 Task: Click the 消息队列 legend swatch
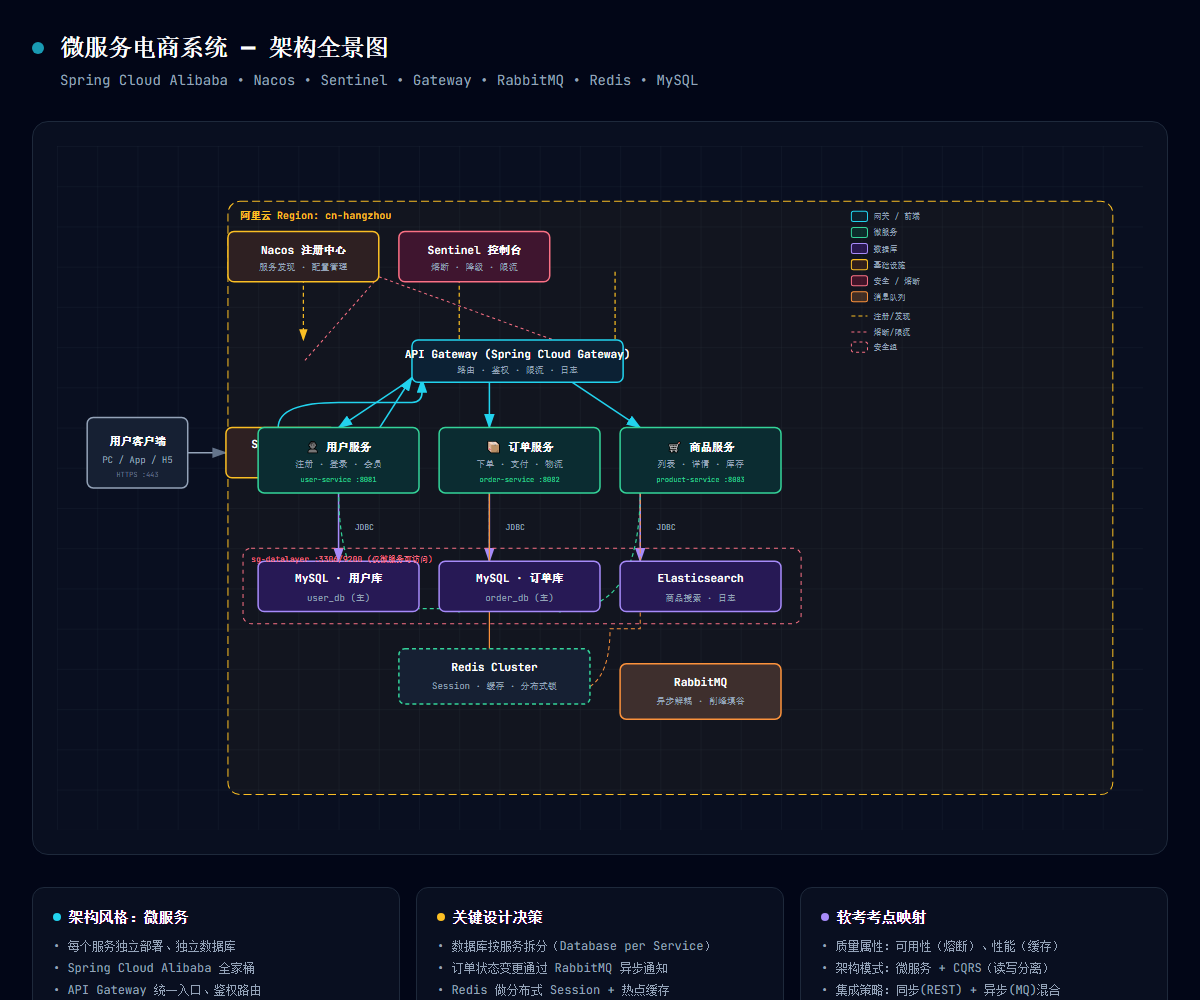[859, 297]
